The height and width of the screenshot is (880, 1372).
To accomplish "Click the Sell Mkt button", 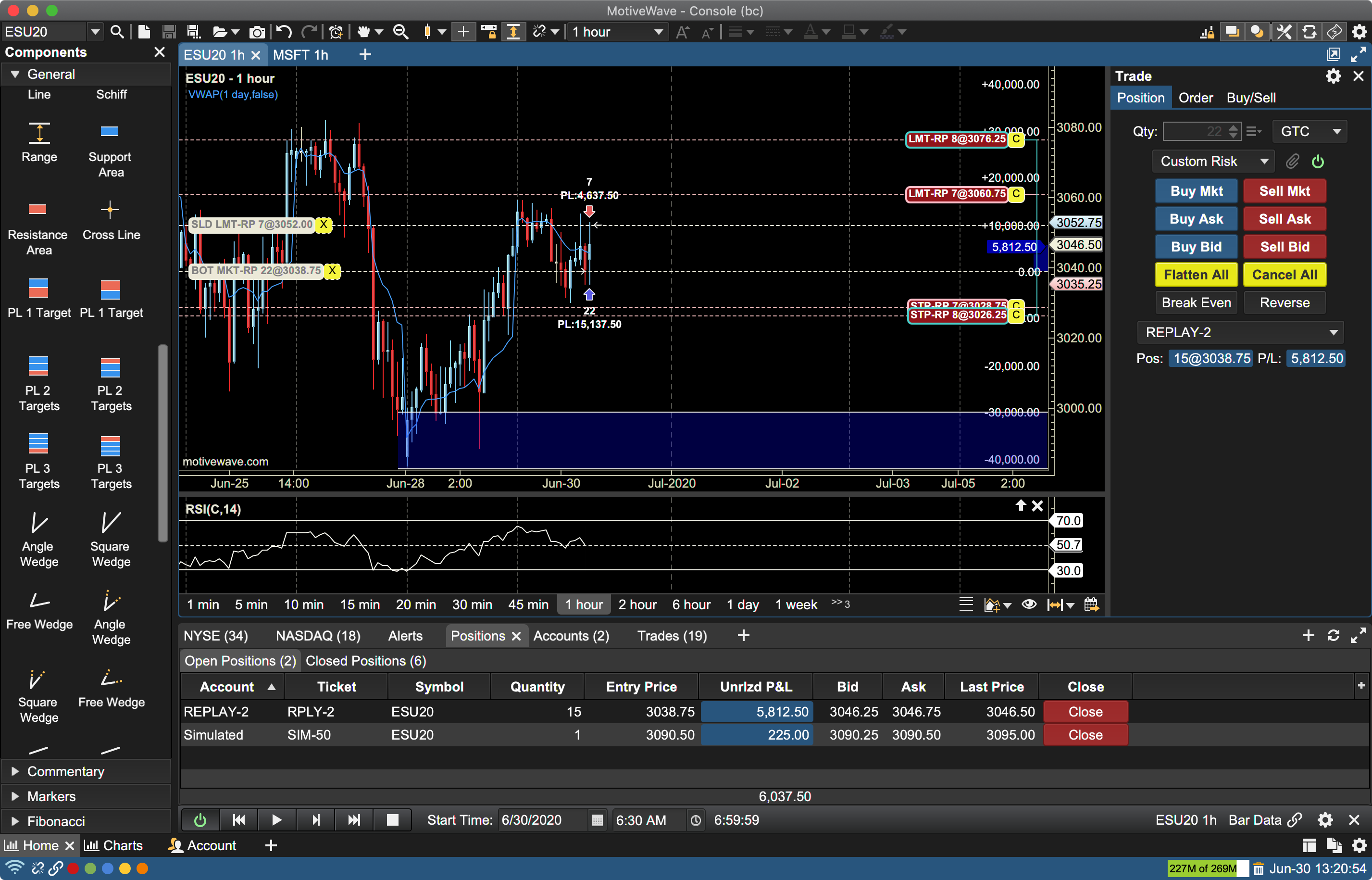I will 1284,190.
